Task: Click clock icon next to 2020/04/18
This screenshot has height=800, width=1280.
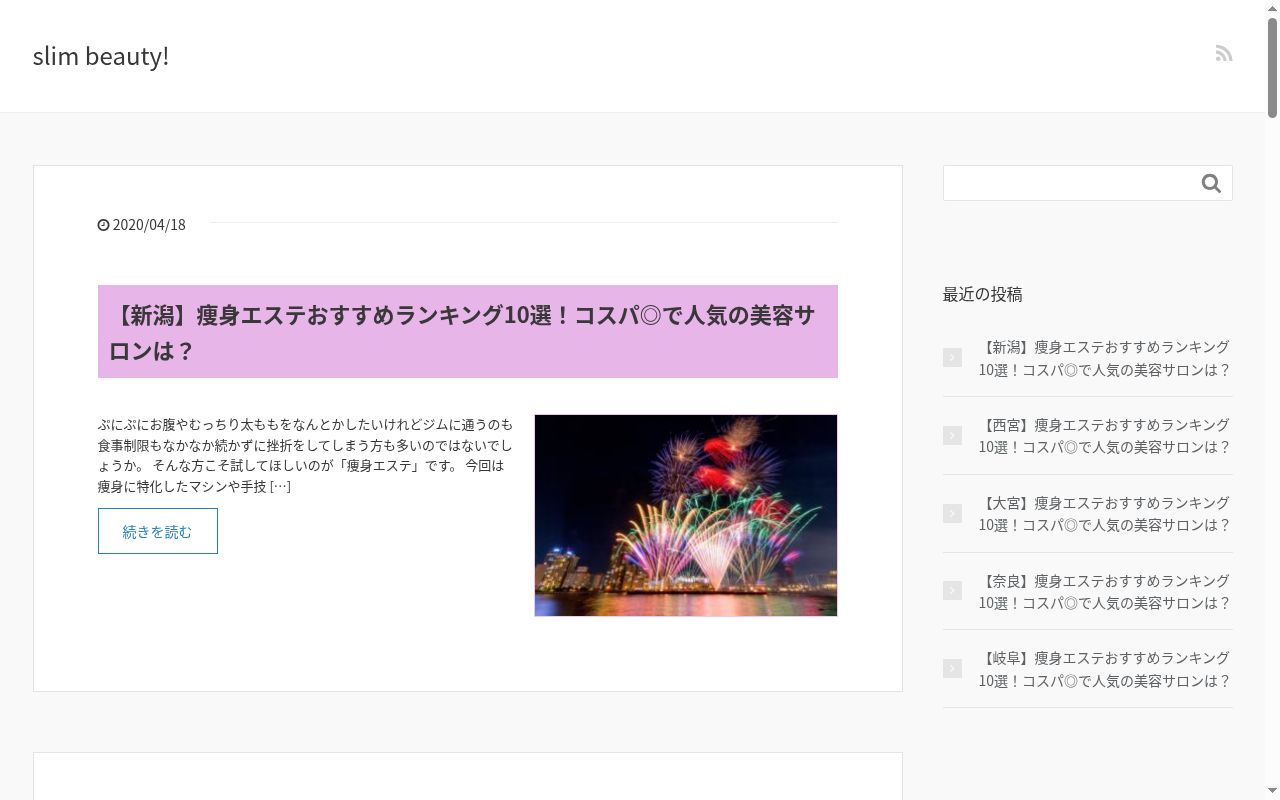Action: tap(103, 225)
